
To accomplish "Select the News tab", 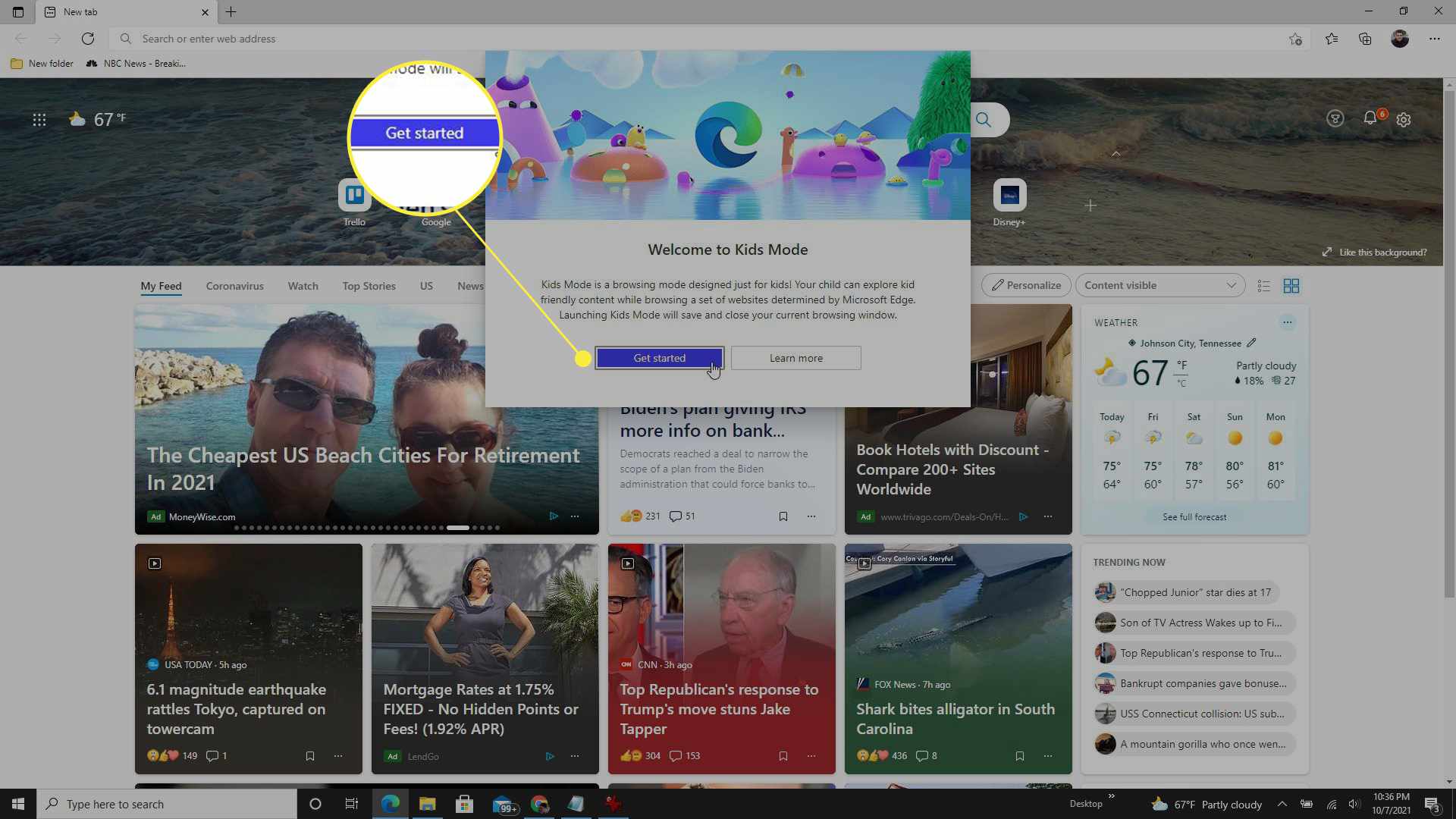I will pos(470,286).
